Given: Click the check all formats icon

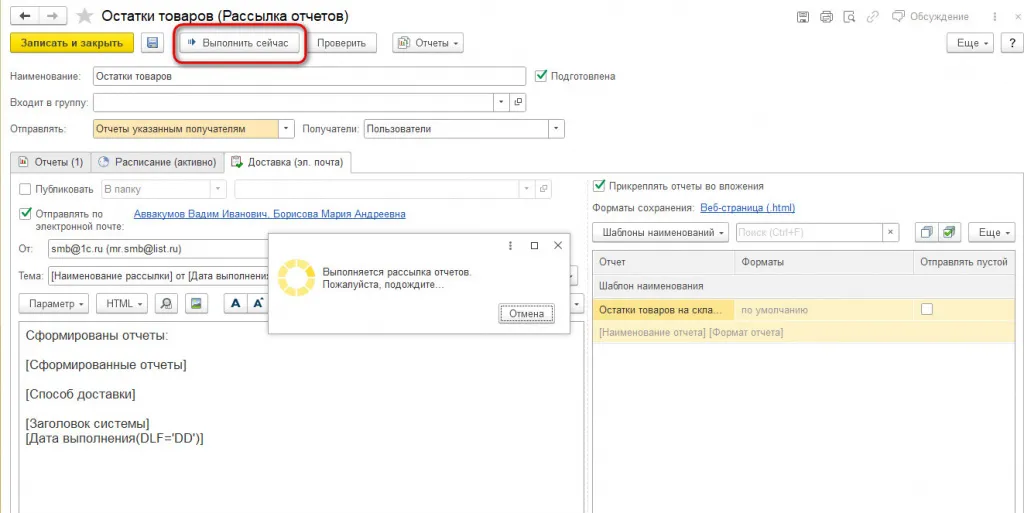Looking at the screenshot, I should coord(948,232).
